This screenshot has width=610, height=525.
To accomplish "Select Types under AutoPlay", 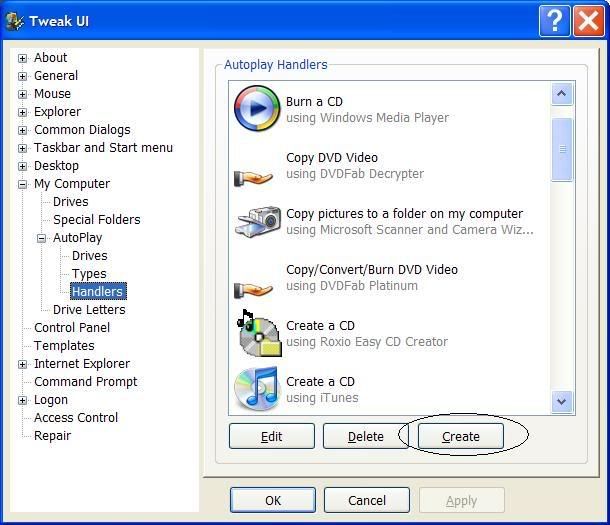I will point(89,274).
